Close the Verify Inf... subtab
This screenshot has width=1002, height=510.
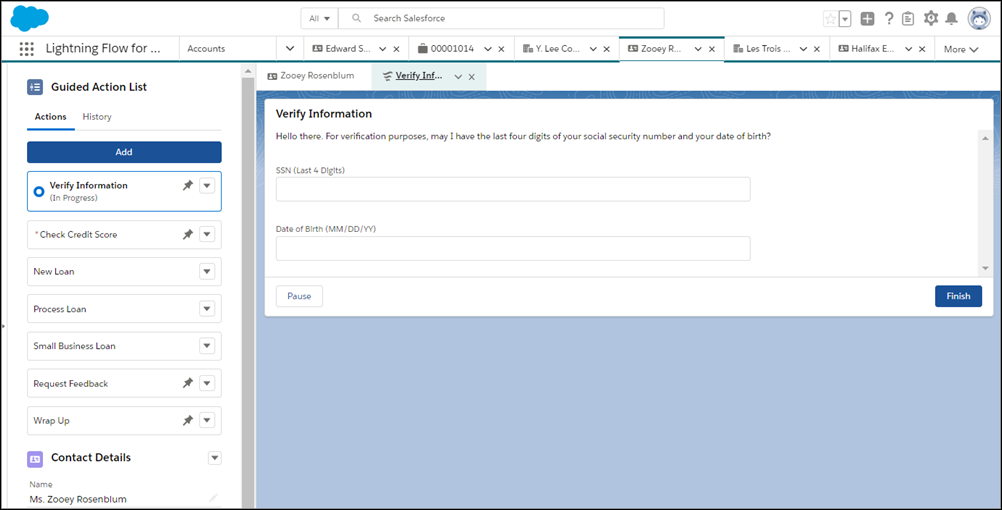point(472,77)
